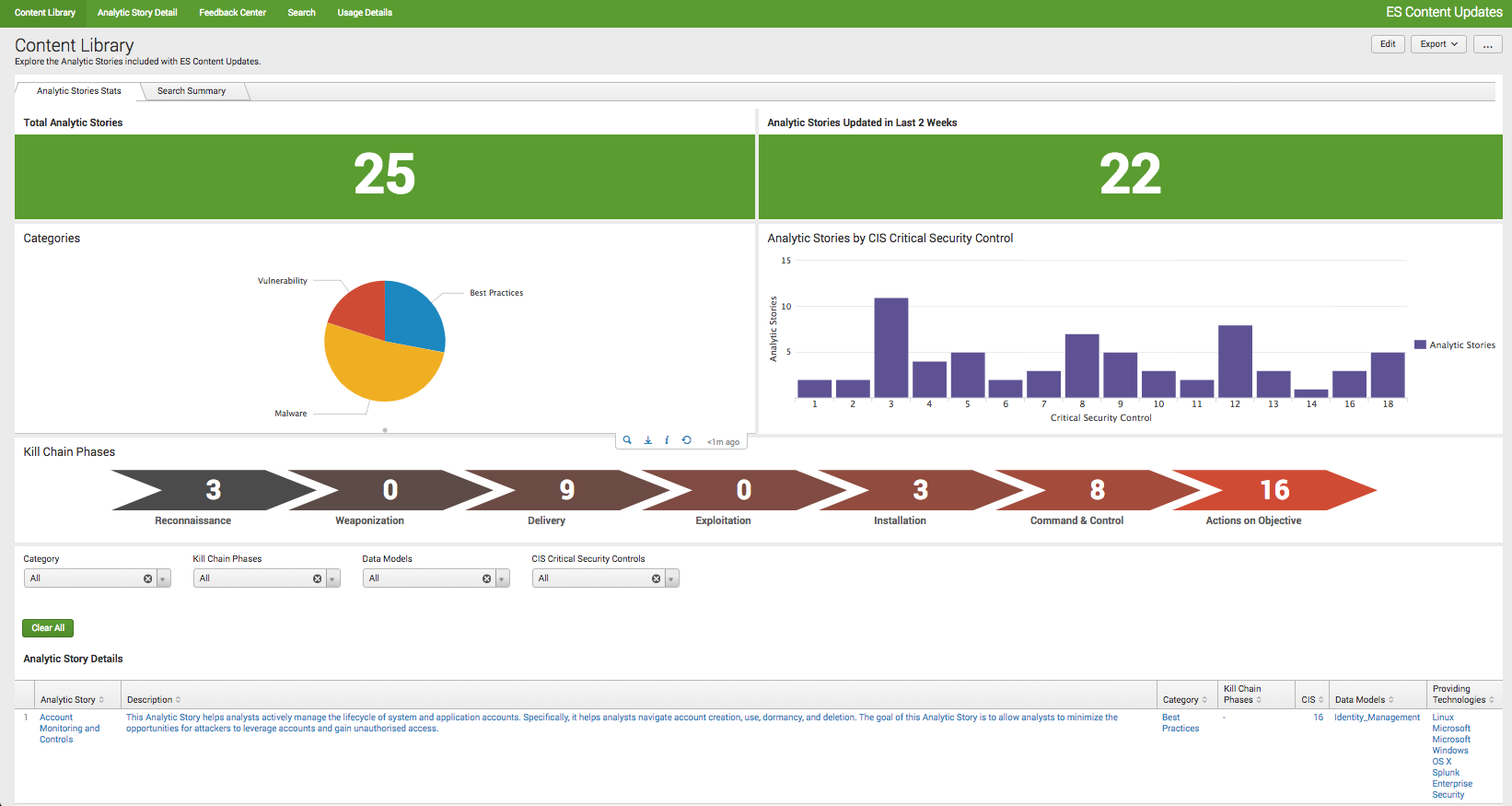The height and width of the screenshot is (806, 1512).
Task: Open the Export dropdown menu
Action: point(1438,44)
